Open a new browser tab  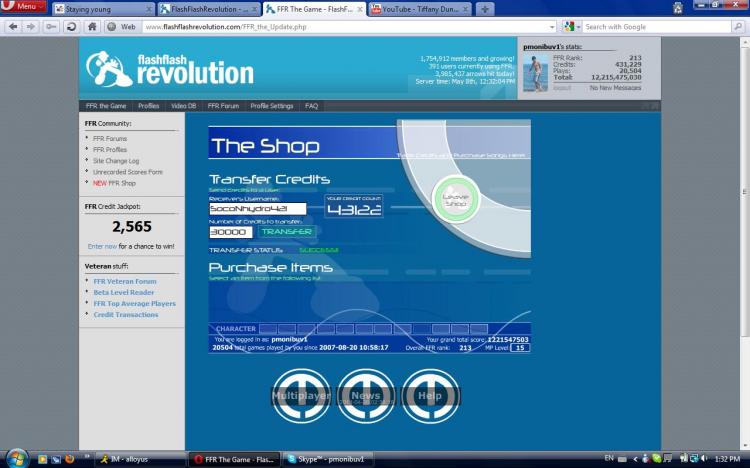485,9
